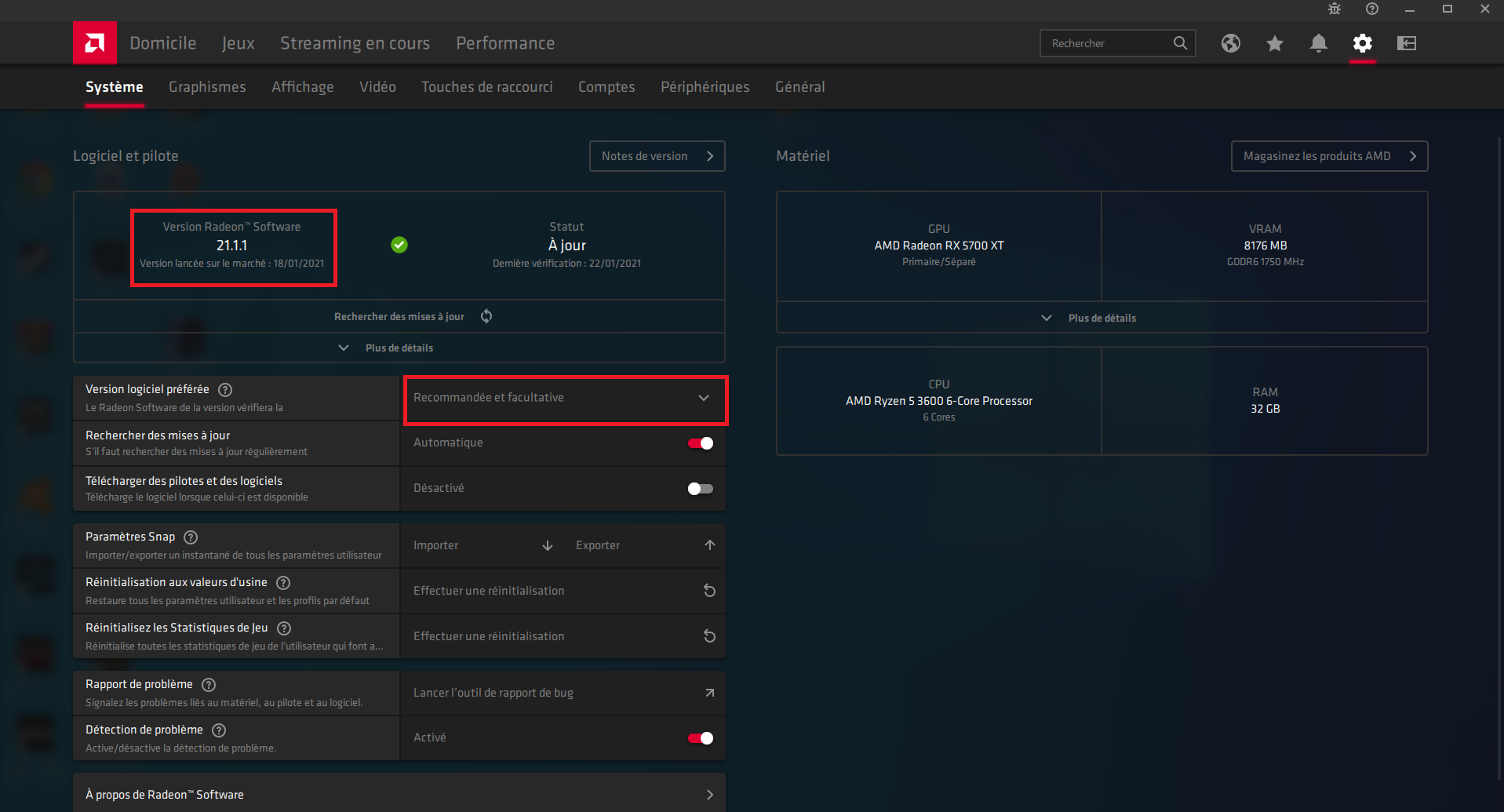Expand Plus de détails under Logiciel et pilote

399,348
